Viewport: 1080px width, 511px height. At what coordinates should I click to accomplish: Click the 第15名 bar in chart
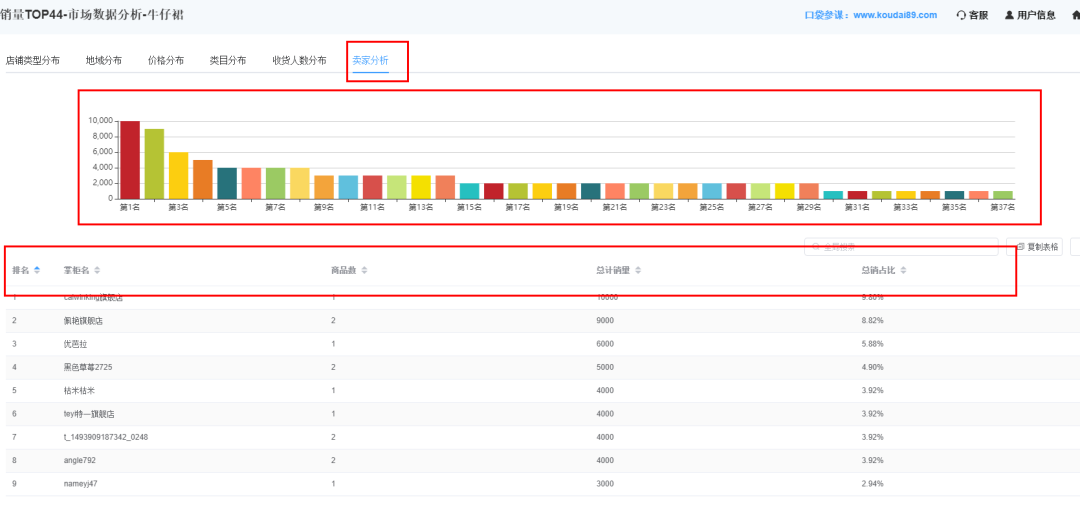coord(470,191)
